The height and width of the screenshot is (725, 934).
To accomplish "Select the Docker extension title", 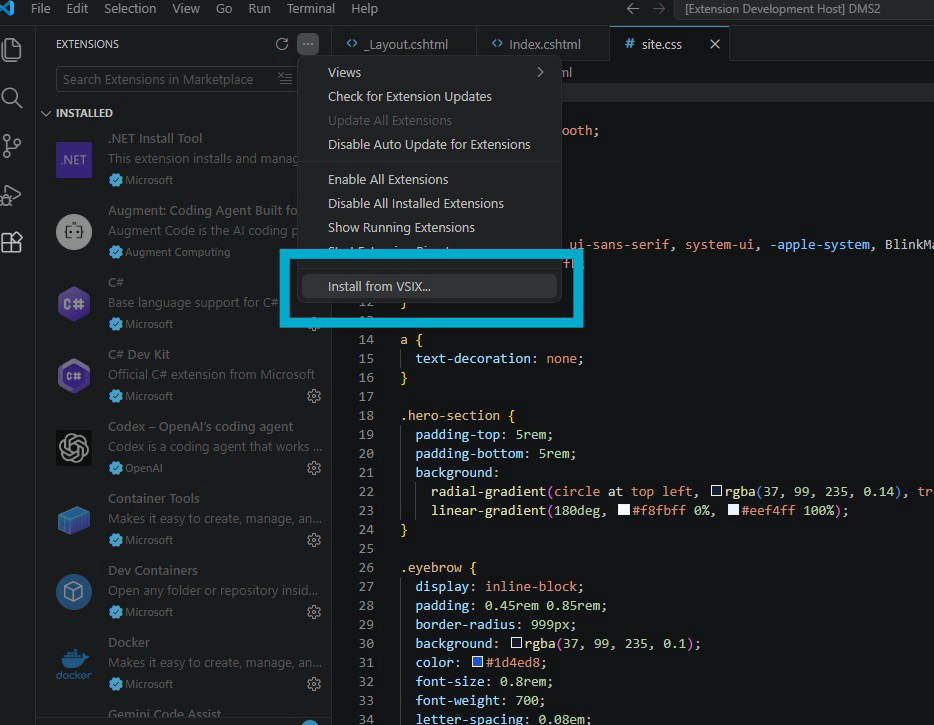I will [x=129, y=643].
